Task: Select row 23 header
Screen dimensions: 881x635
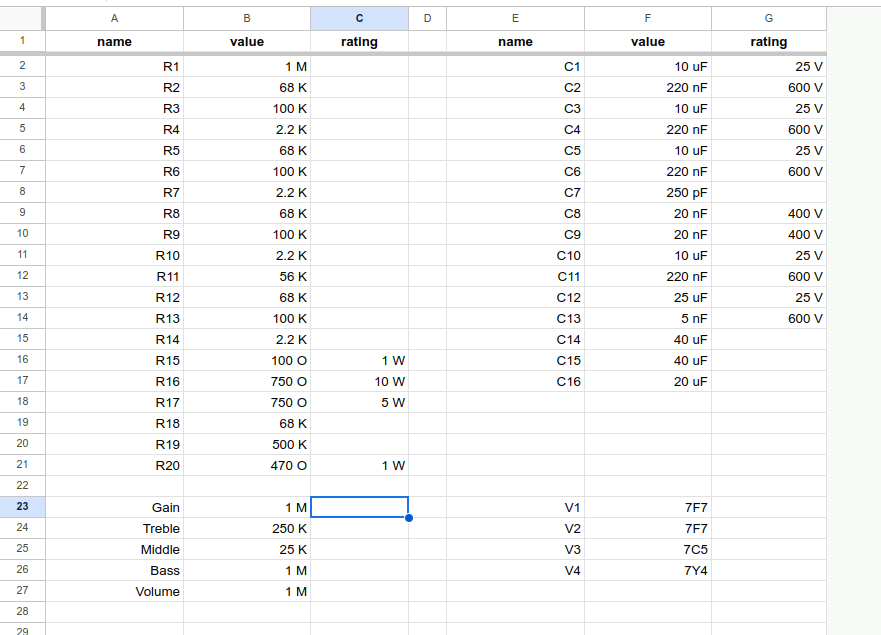Action: [x=22, y=507]
